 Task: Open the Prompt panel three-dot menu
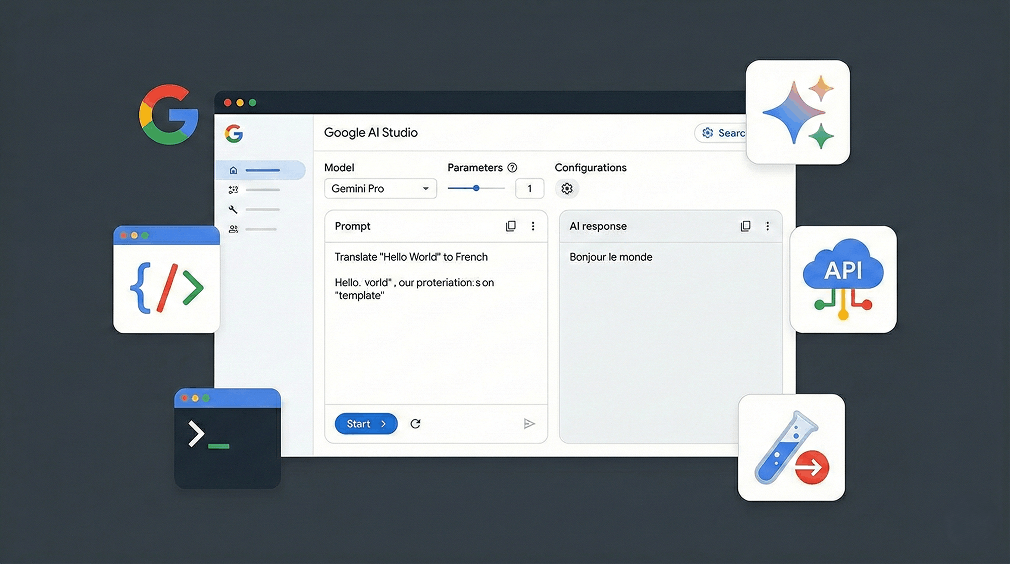[533, 226]
